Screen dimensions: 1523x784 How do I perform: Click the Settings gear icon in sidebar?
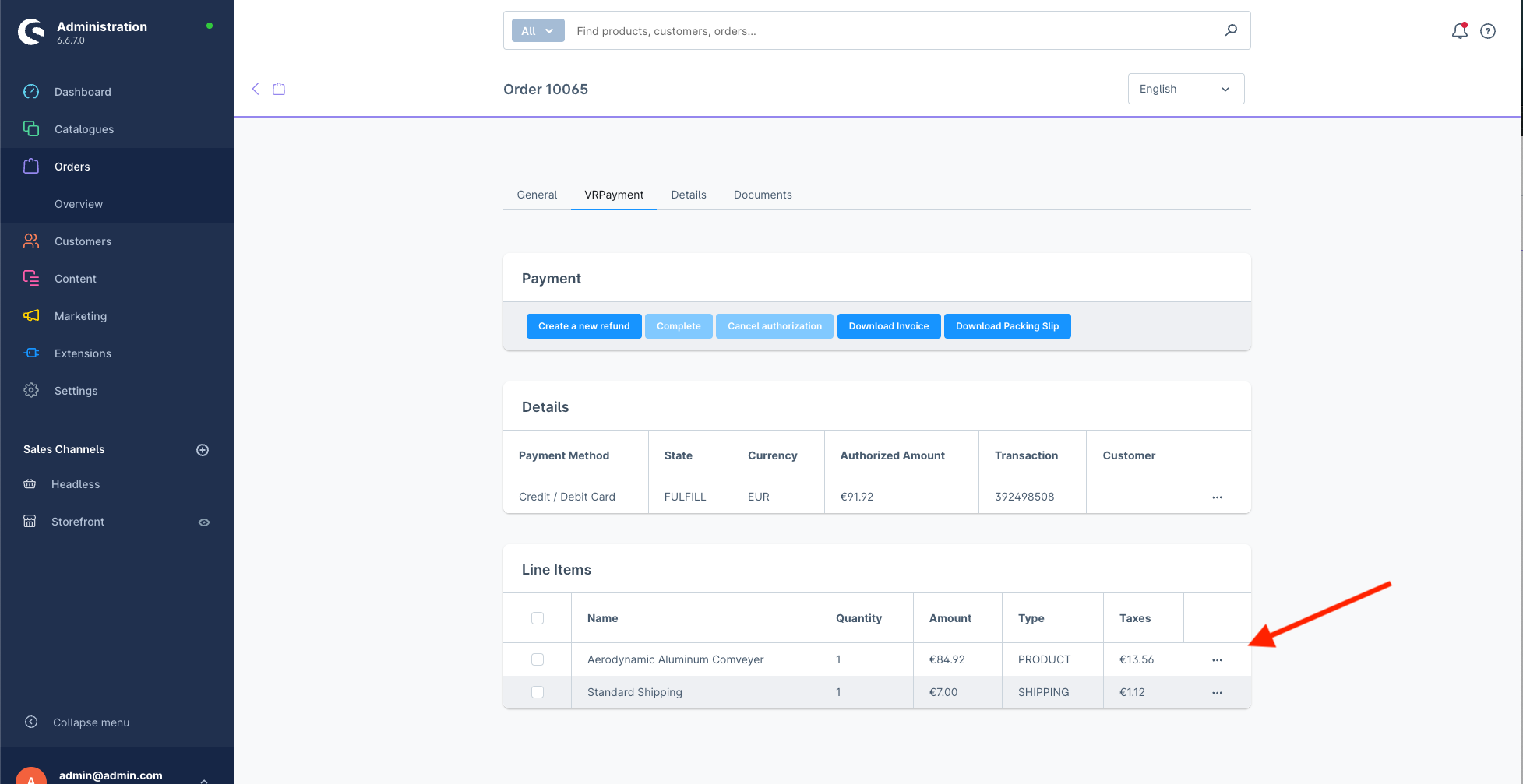31,391
